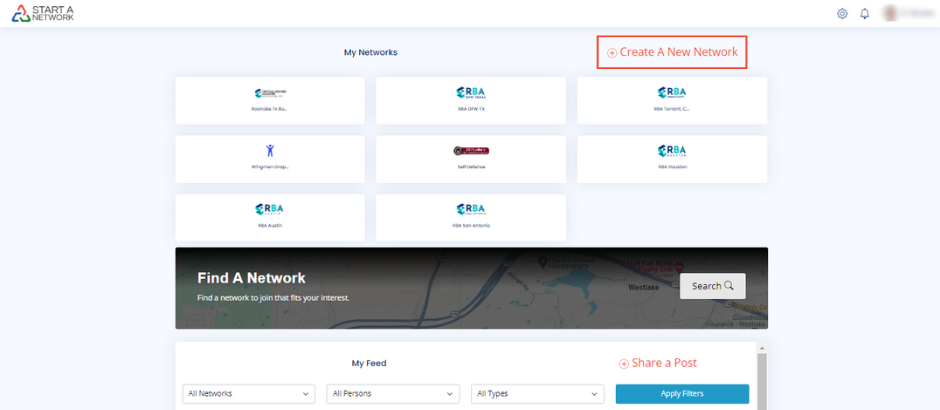Expand the All Types dropdown
940x410 pixels.
click(538, 394)
